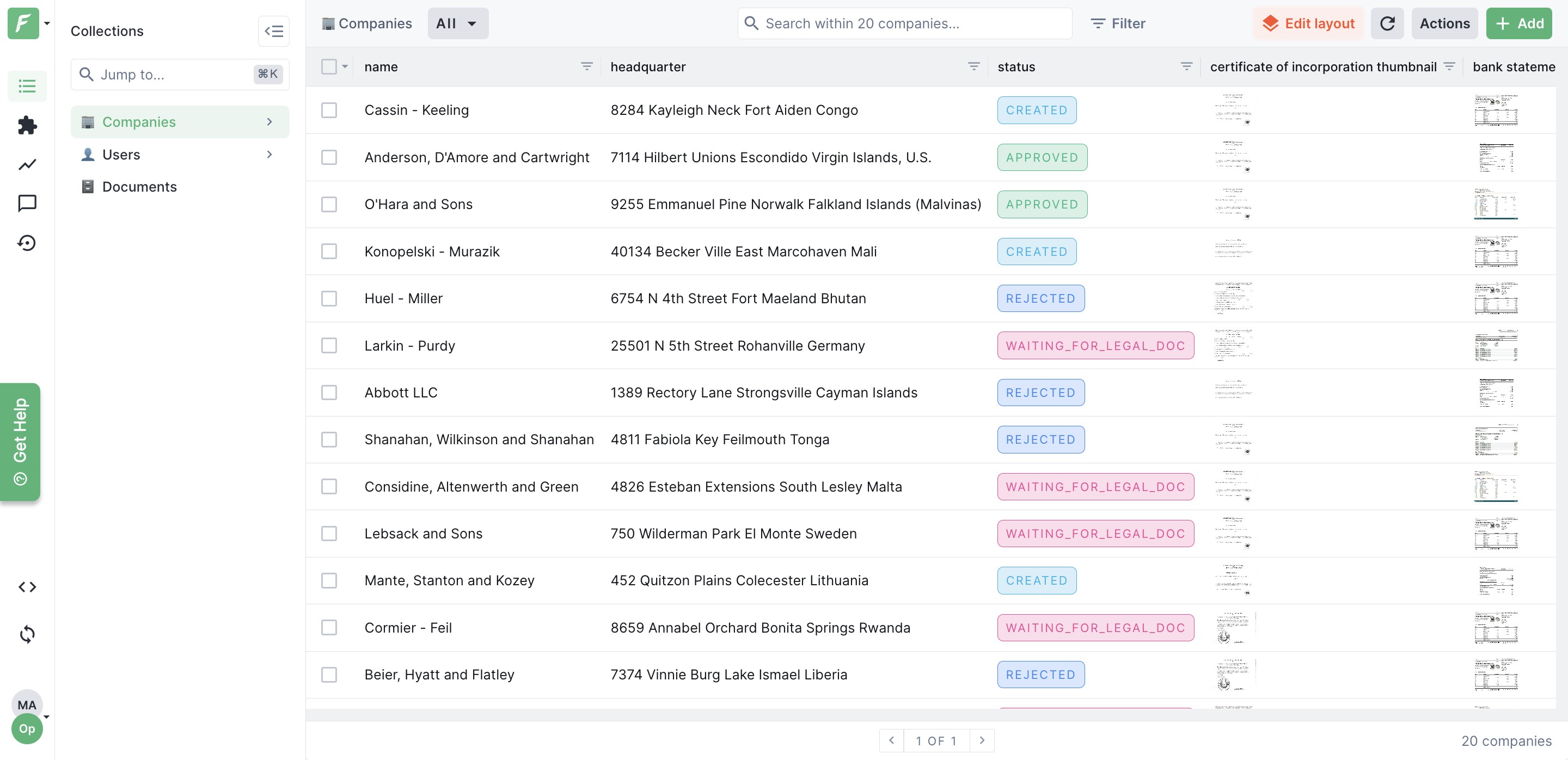The image size is (1568, 760).
Task: Select the Abbott LLC row checkbox
Action: pyautogui.click(x=329, y=393)
